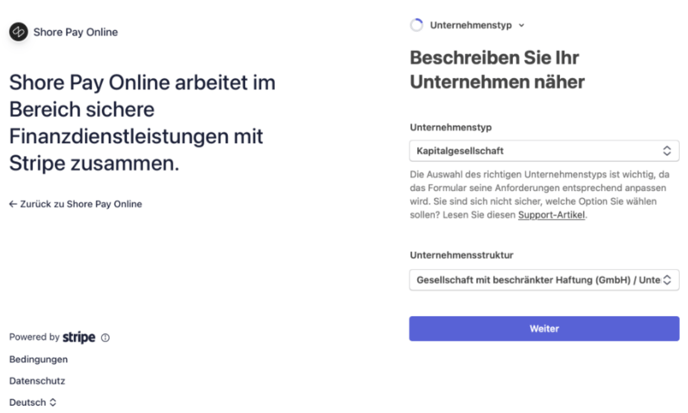Image resolution: width=688 pixels, height=413 pixels.
Task: Go back via Zurück zu Shore Pay Online
Action: (x=80, y=204)
